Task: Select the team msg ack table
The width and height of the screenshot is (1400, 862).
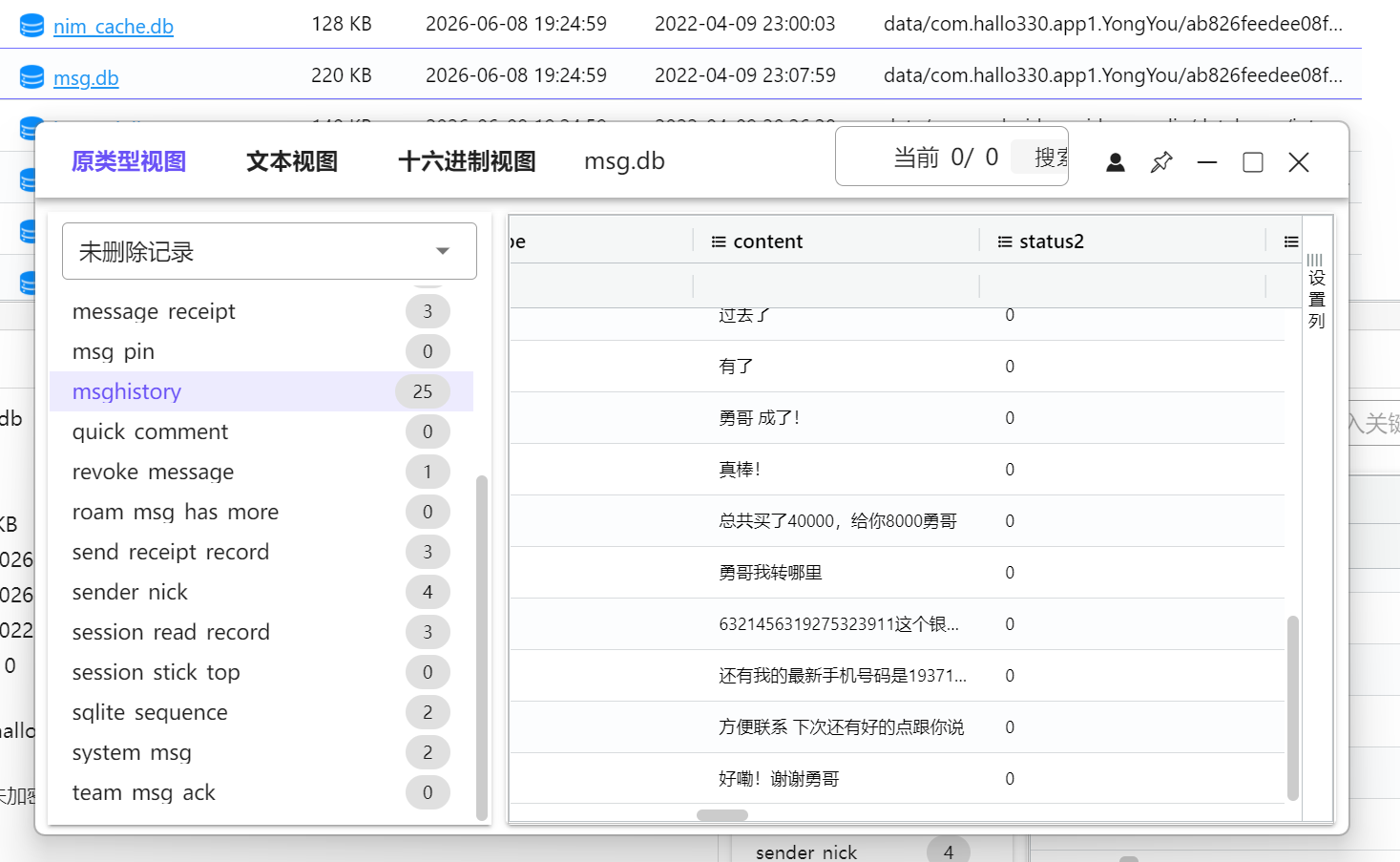Action: click(x=261, y=792)
